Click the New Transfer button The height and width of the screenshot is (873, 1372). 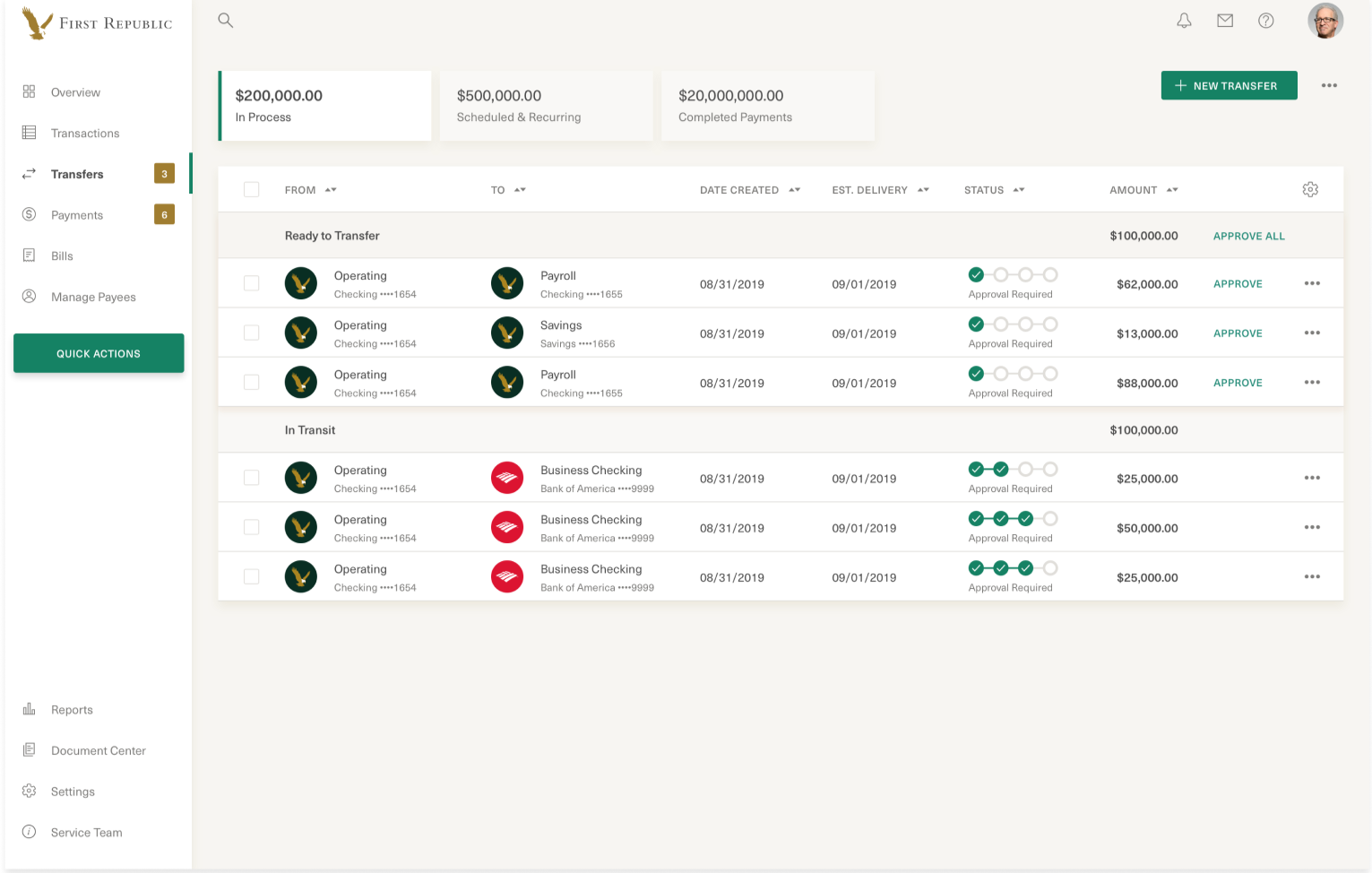(1229, 85)
